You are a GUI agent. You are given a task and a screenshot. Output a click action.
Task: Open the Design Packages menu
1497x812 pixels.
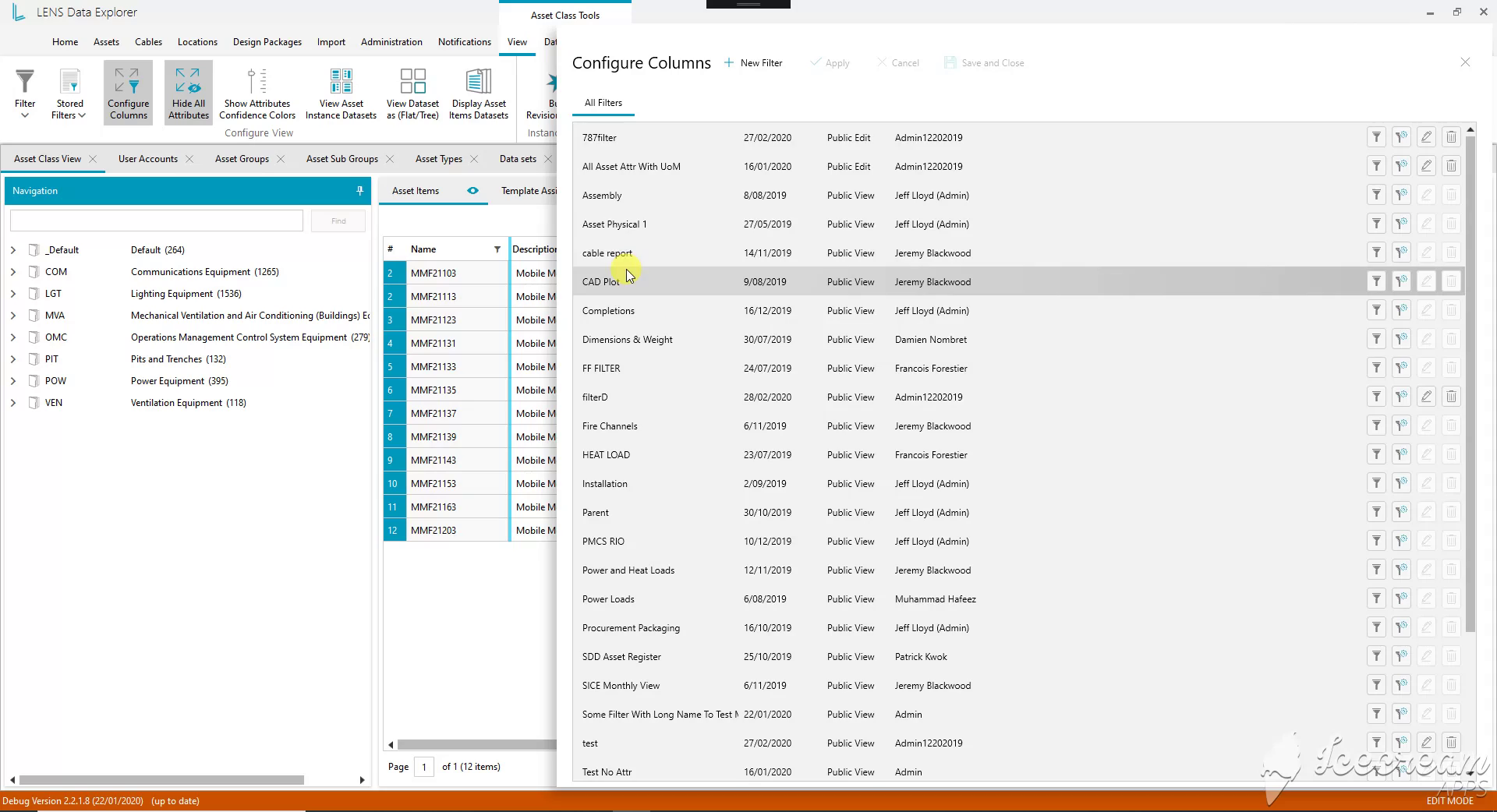[267, 42]
